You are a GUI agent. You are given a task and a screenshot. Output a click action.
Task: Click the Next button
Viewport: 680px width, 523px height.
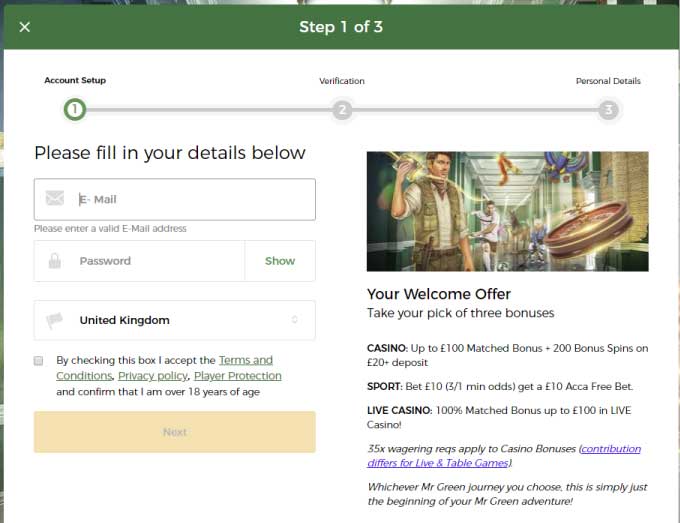click(175, 432)
